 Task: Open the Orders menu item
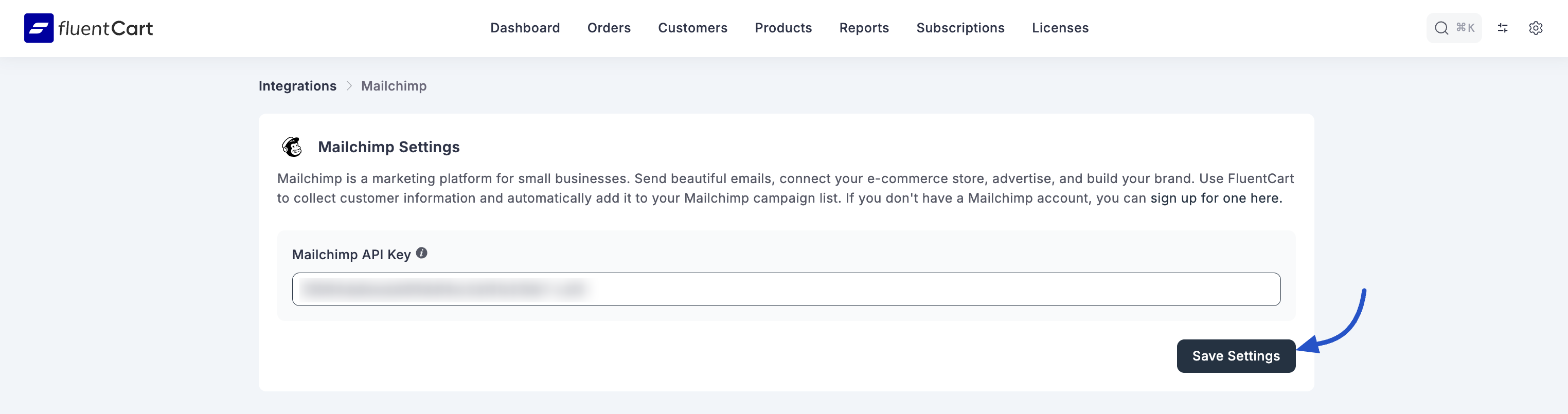609,28
